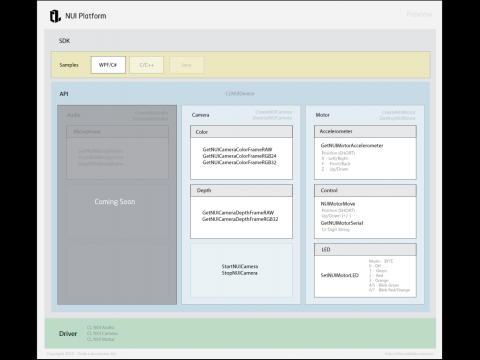Click the 12 Digit String note
480x360 pixels.
(x=335, y=230)
